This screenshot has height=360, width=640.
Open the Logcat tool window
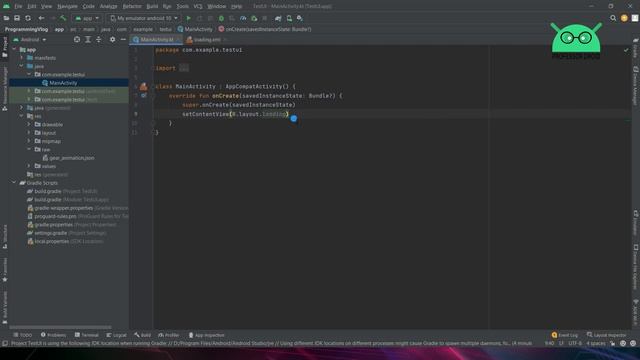pos(116,335)
